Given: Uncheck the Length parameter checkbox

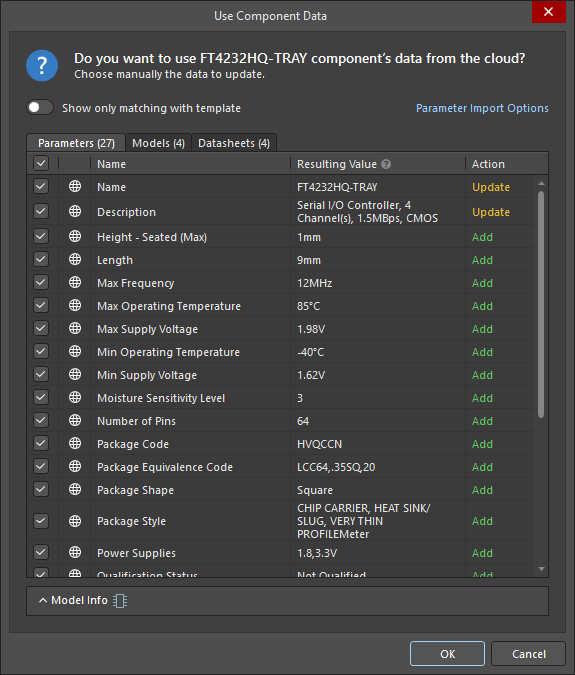Looking at the screenshot, I should [x=41, y=260].
